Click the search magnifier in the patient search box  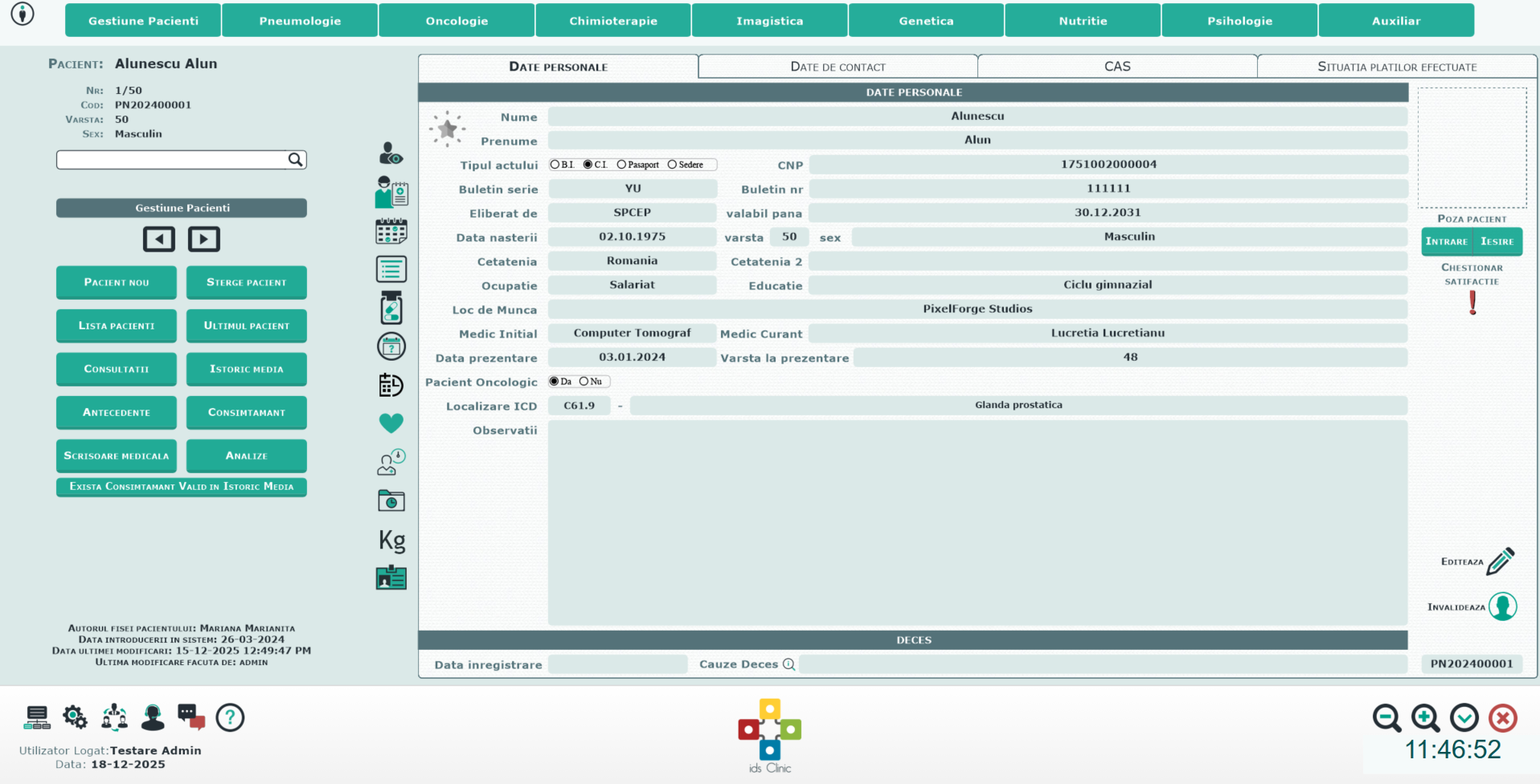tap(295, 160)
